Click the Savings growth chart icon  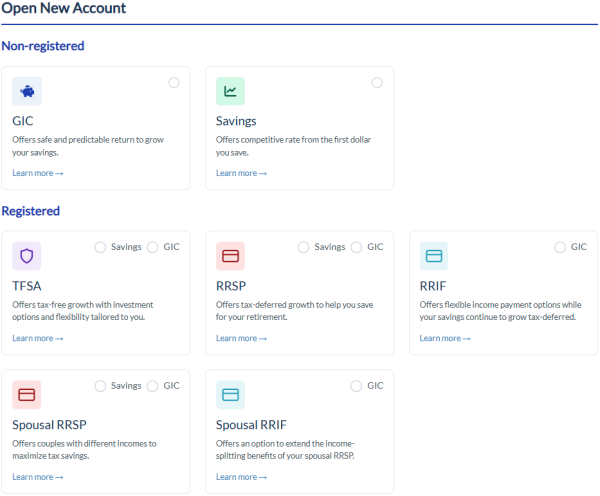(x=231, y=91)
